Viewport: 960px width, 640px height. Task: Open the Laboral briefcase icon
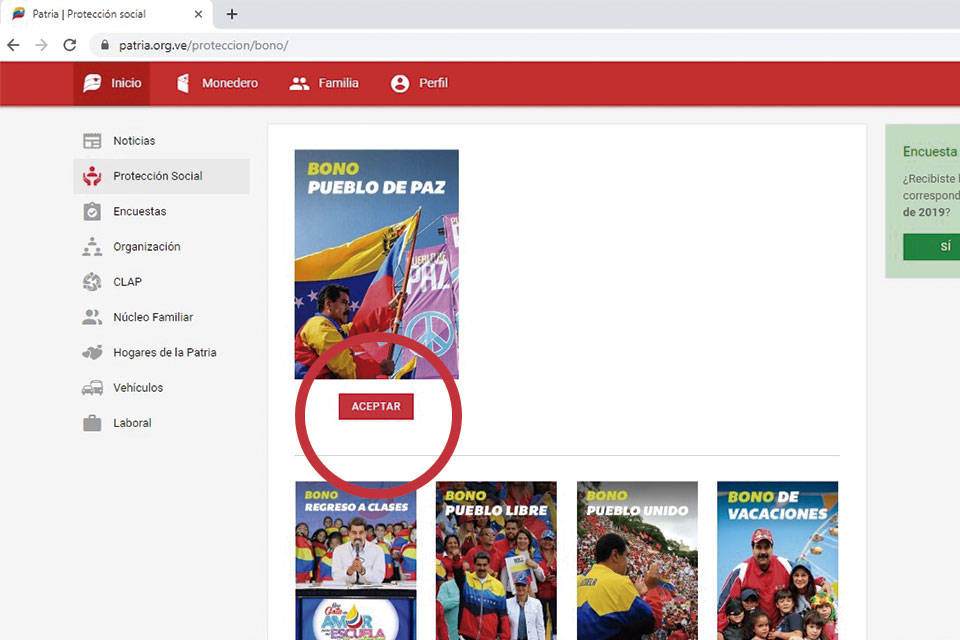(x=92, y=423)
